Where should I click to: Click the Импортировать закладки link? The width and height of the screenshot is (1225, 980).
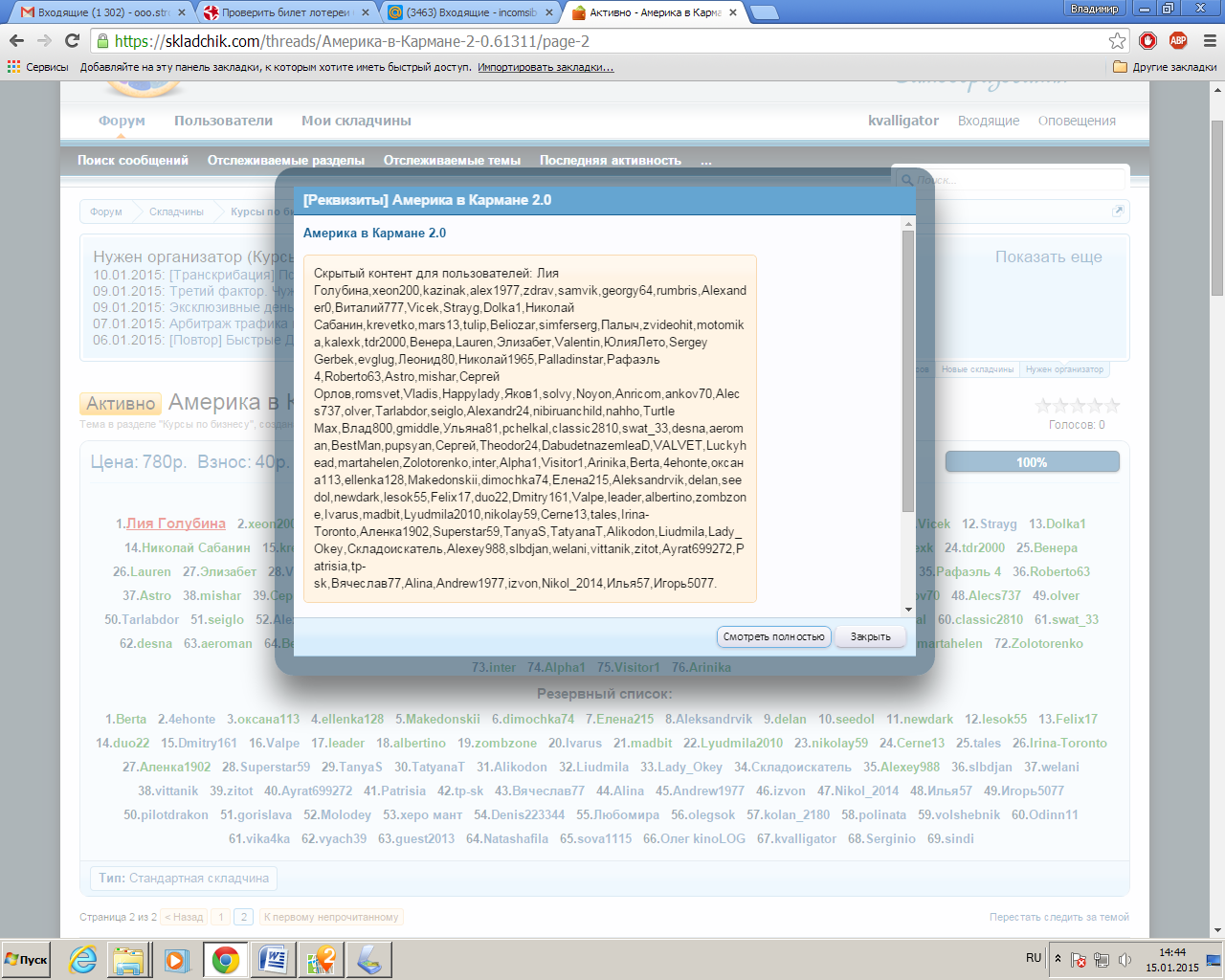tap(546, 67)
